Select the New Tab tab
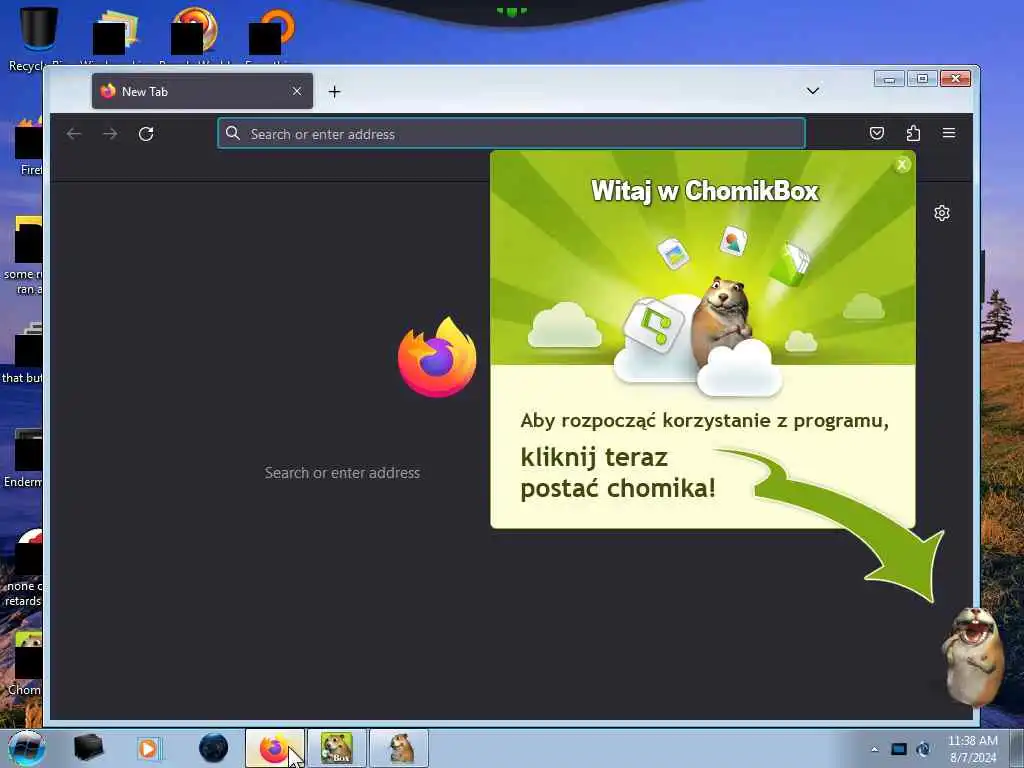Viewport: 1024px width, 768px height. coord(202,91)
